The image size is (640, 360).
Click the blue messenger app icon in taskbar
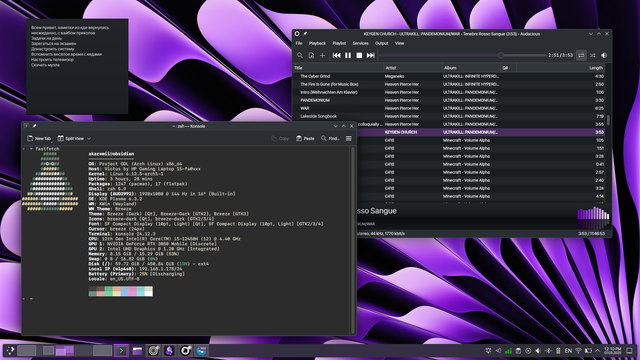click(201, 350)
